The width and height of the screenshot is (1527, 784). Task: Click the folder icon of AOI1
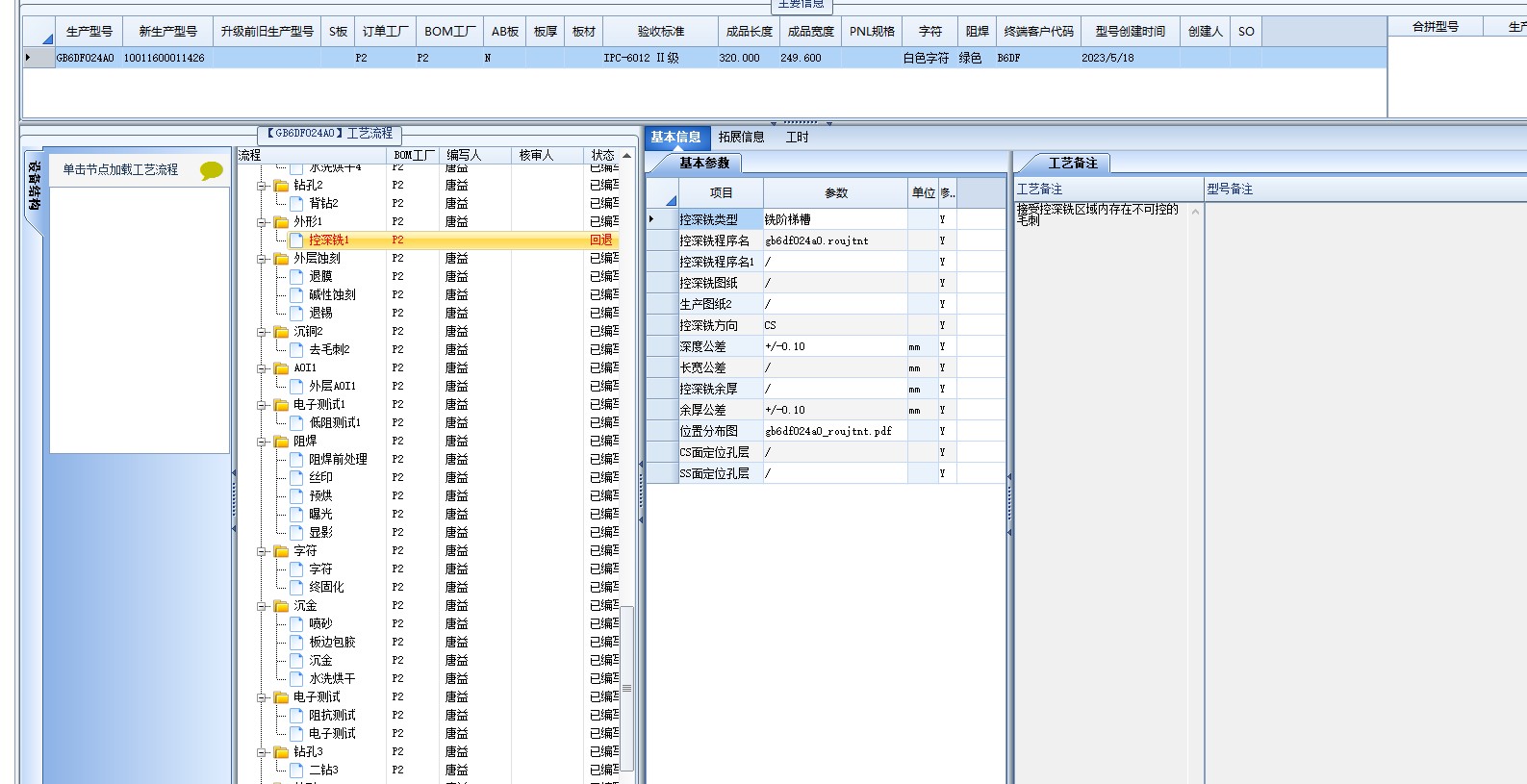[x=281, y=368]
